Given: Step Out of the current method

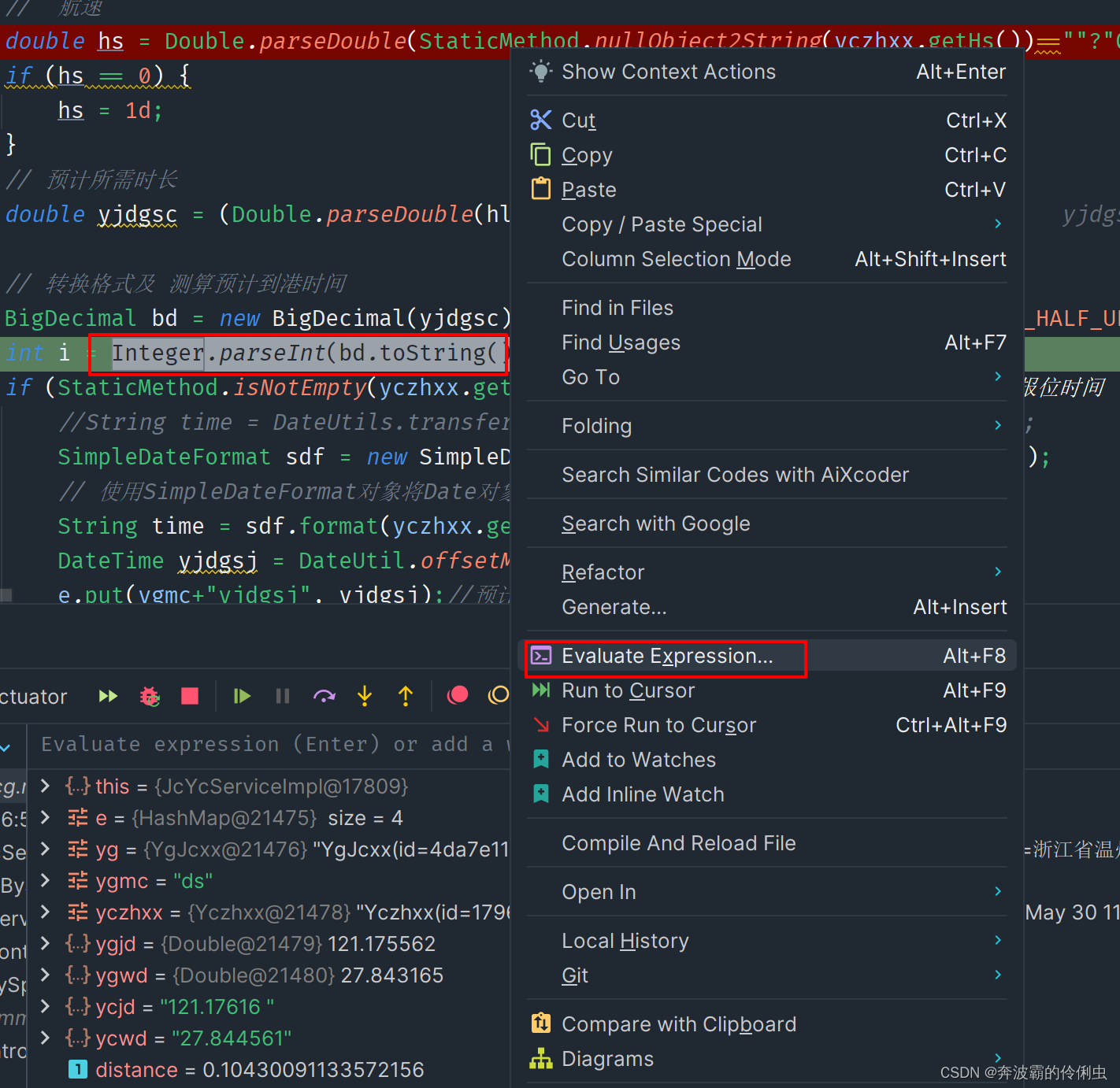Looking at the screenshot, I should (406, 696).
